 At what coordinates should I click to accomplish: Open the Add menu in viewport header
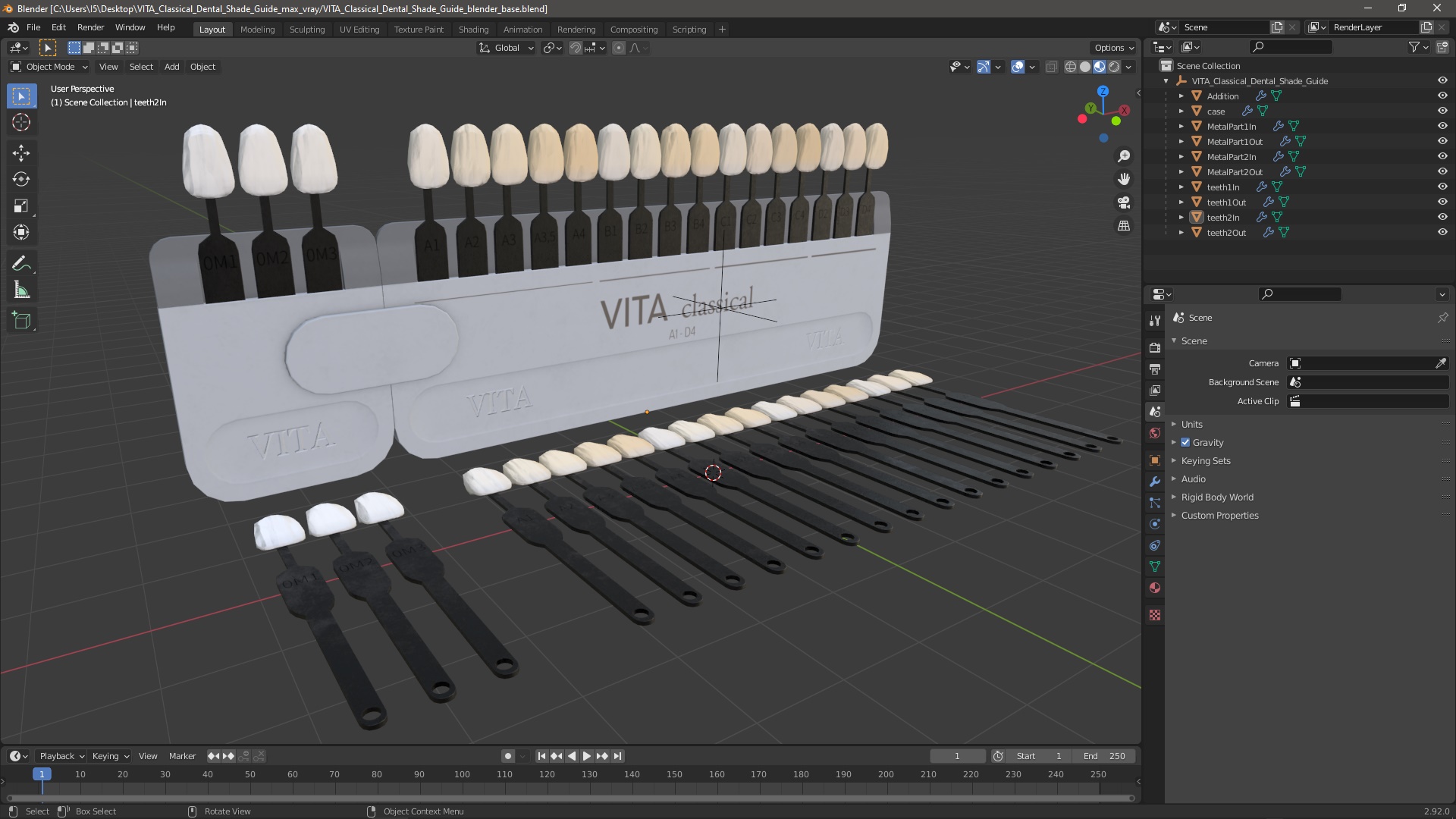pos(172,67)
